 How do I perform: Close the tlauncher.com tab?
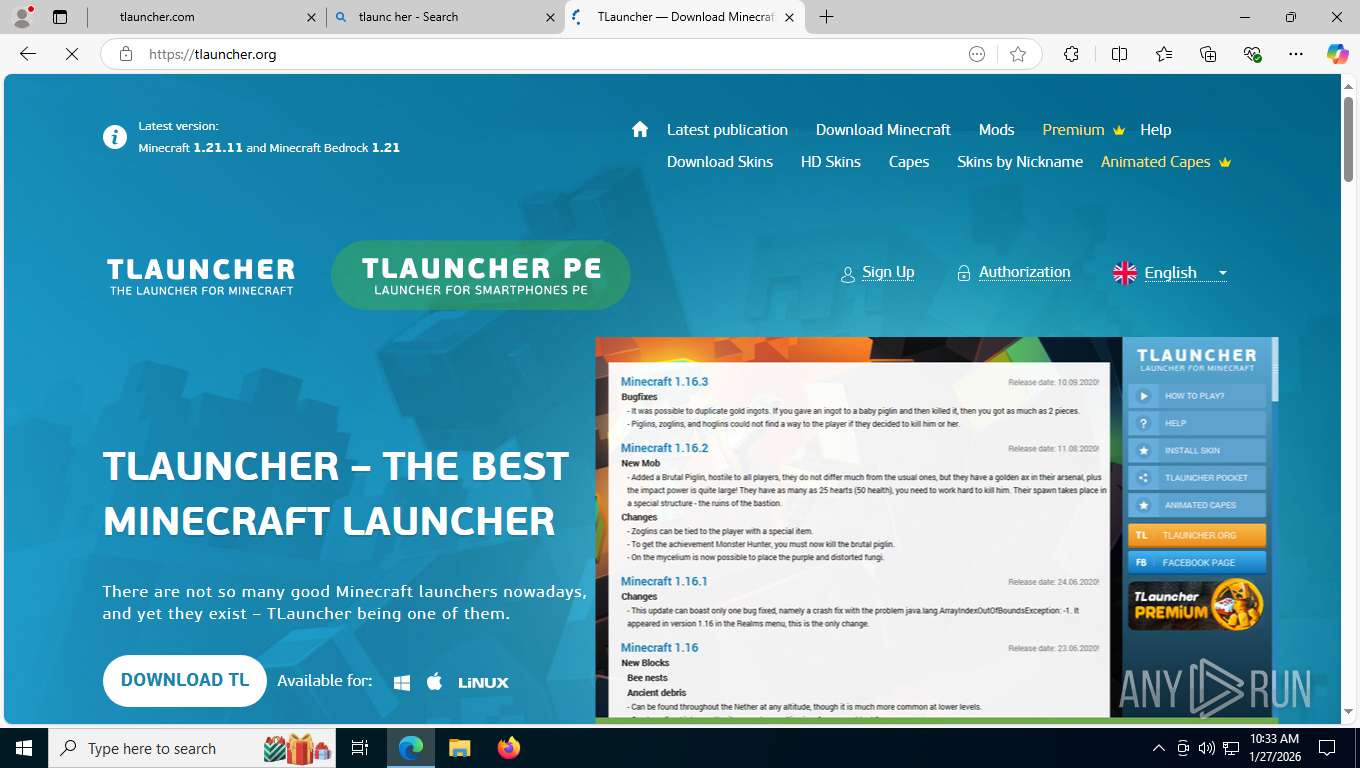(x=311, y=17)
